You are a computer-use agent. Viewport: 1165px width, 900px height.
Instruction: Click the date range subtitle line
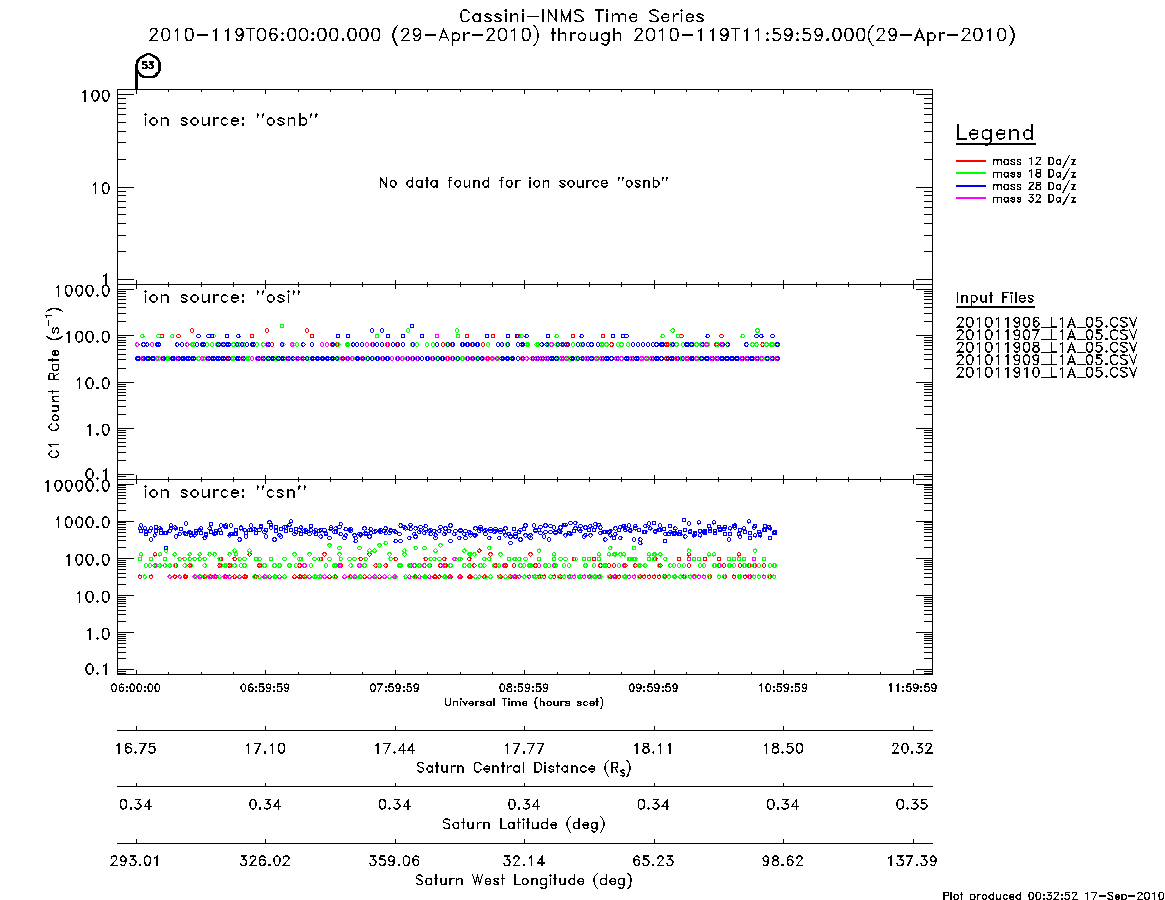click(582, 35)
